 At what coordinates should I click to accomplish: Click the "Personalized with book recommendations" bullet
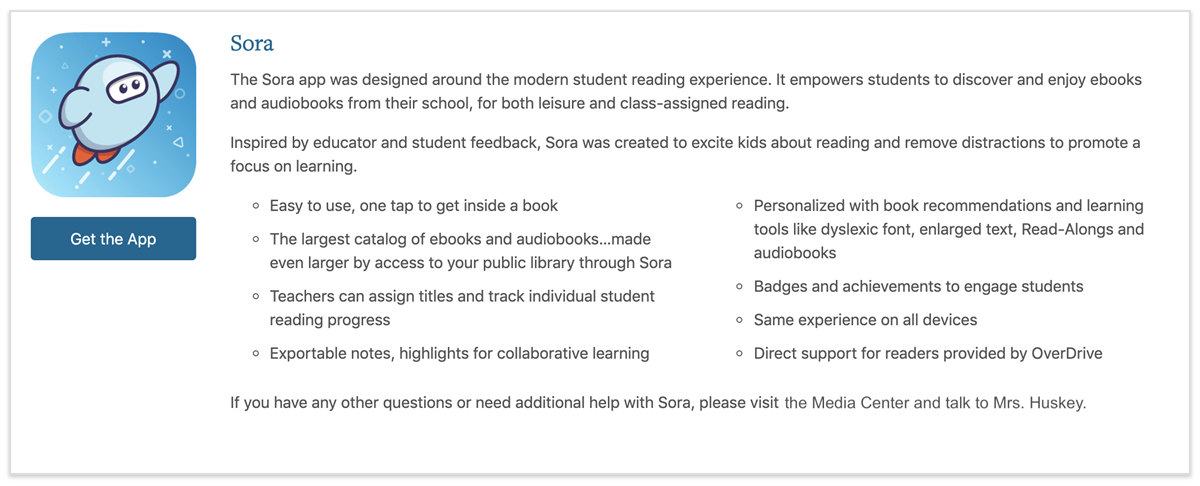[949, 229]
